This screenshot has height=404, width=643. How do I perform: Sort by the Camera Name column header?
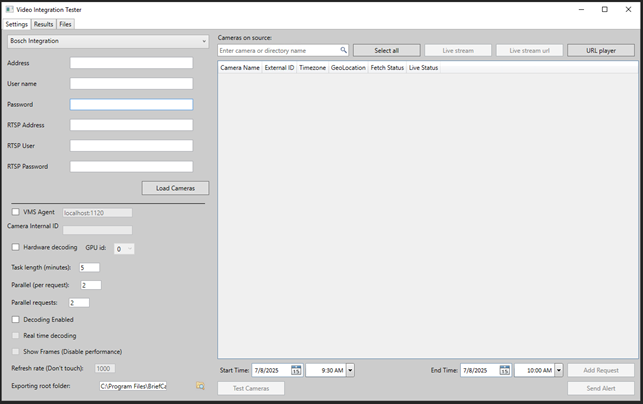tap(240, 68)
